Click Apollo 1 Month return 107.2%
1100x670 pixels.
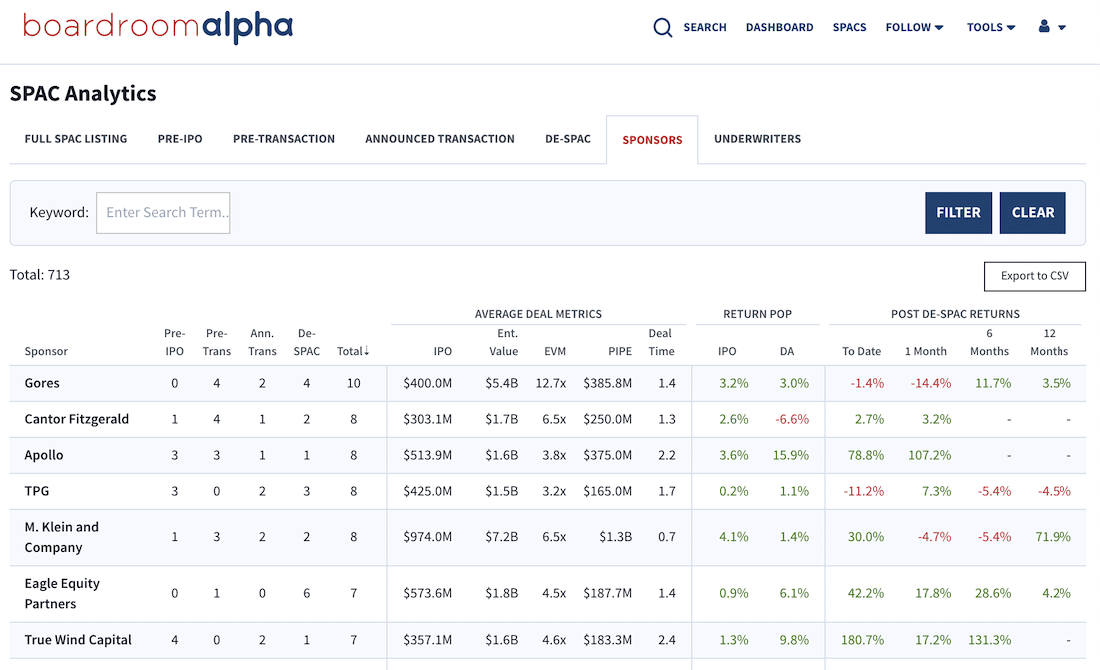[x=930, y=455]
